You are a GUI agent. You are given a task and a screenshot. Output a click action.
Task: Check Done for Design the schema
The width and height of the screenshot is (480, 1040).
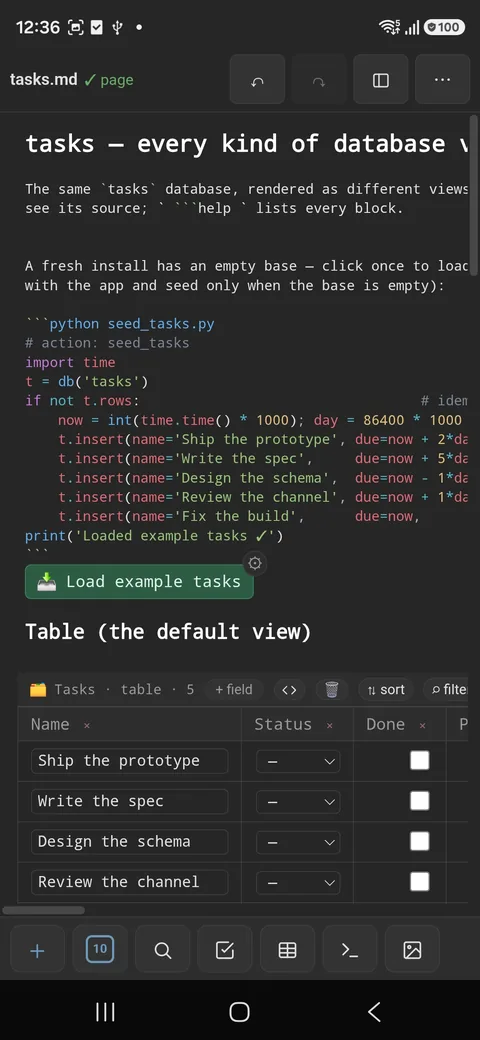pos(420,842)
